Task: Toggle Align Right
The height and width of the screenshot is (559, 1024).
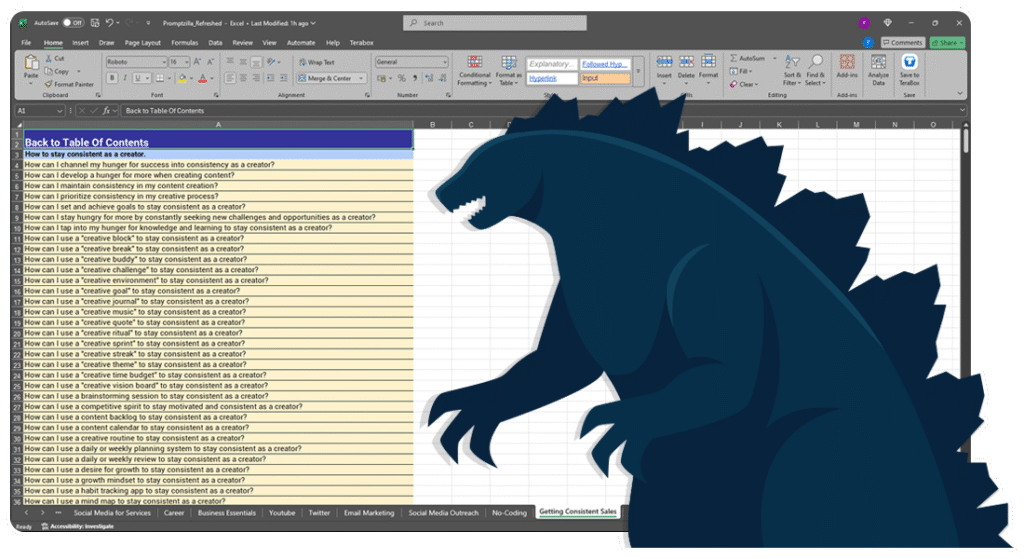Action: click(x=256, y=78)
